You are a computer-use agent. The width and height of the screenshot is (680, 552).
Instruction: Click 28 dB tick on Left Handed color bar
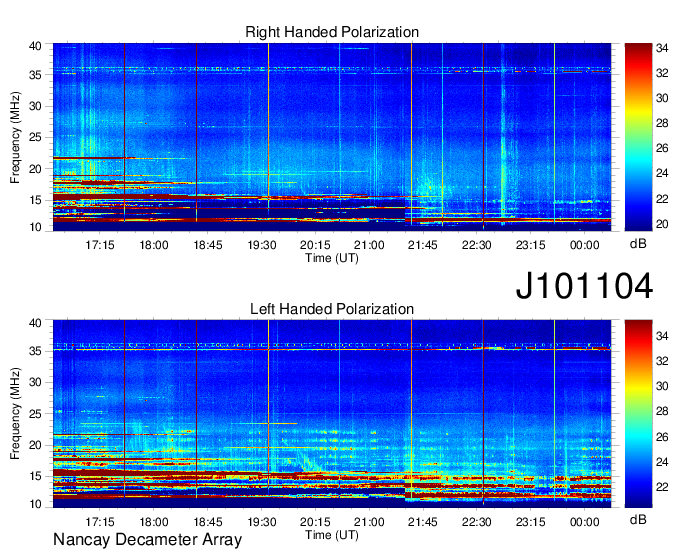tap(662, 412)
